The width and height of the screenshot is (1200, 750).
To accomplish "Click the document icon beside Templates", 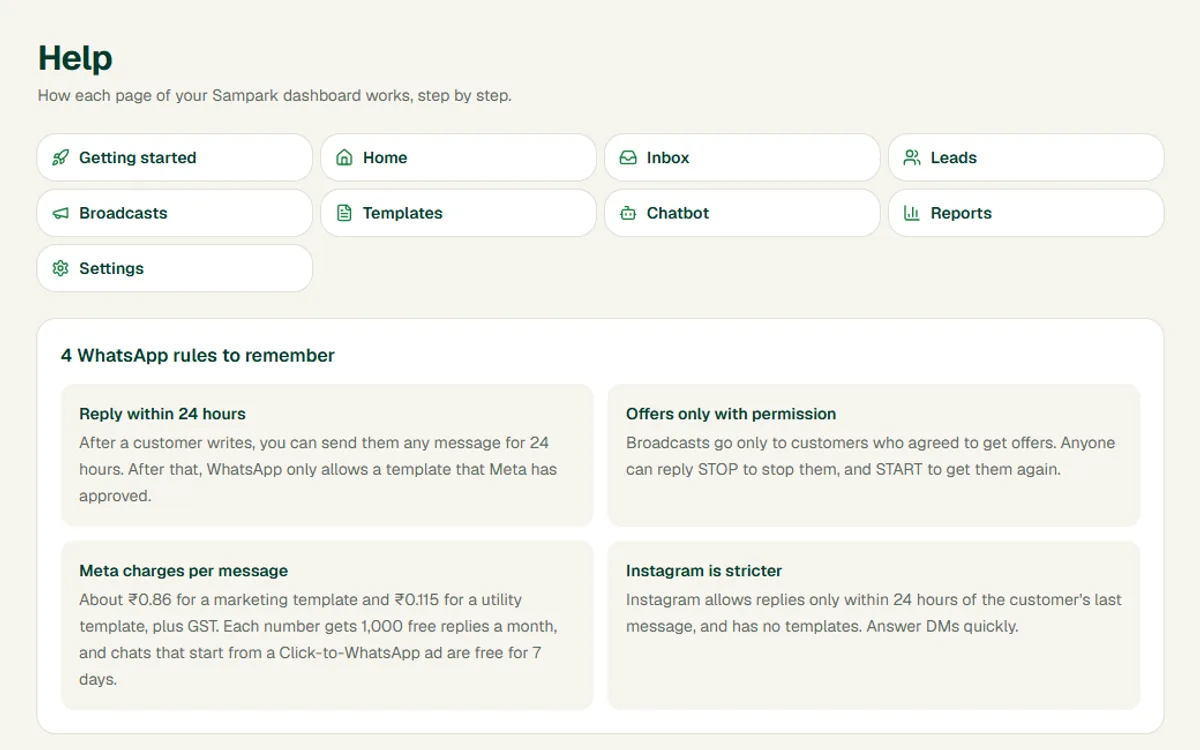I will pyautogui.click(x=345, y=213).
